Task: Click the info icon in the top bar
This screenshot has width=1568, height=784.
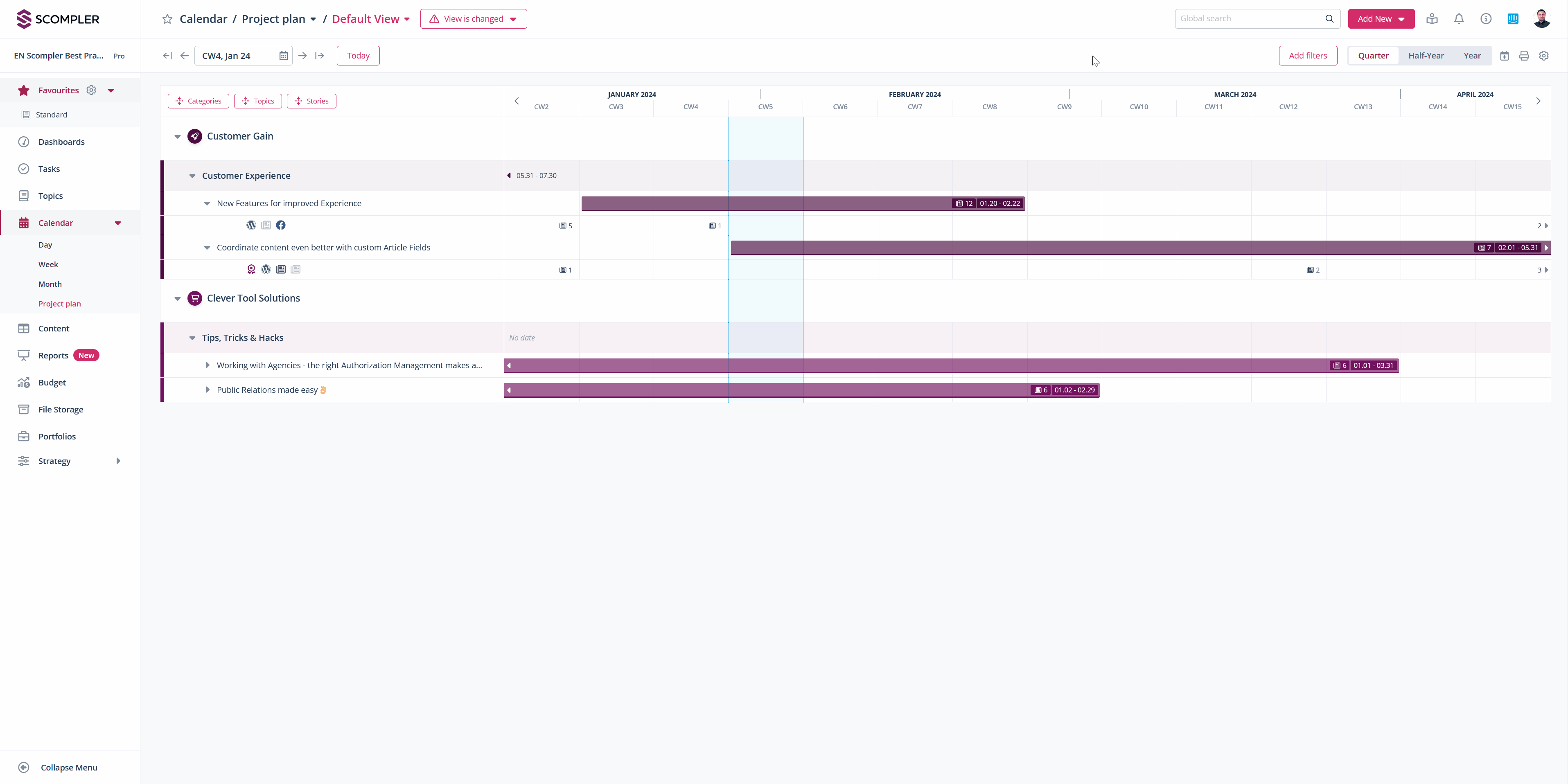Action: 1486,18
